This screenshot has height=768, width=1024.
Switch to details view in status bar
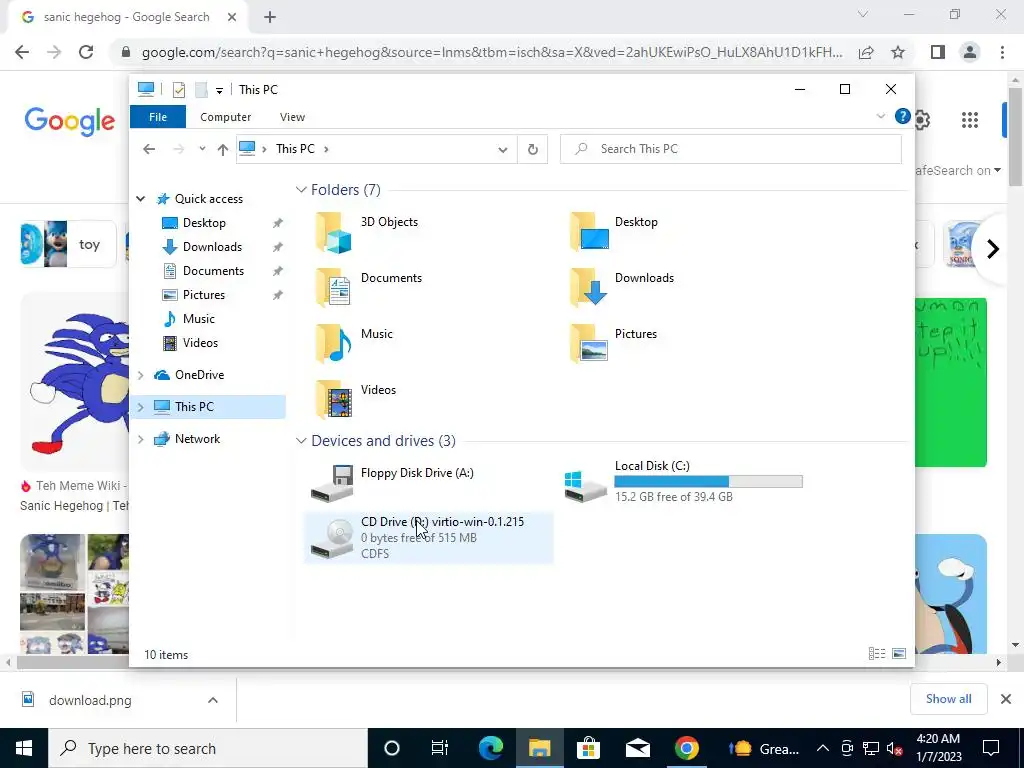point(877,654)
